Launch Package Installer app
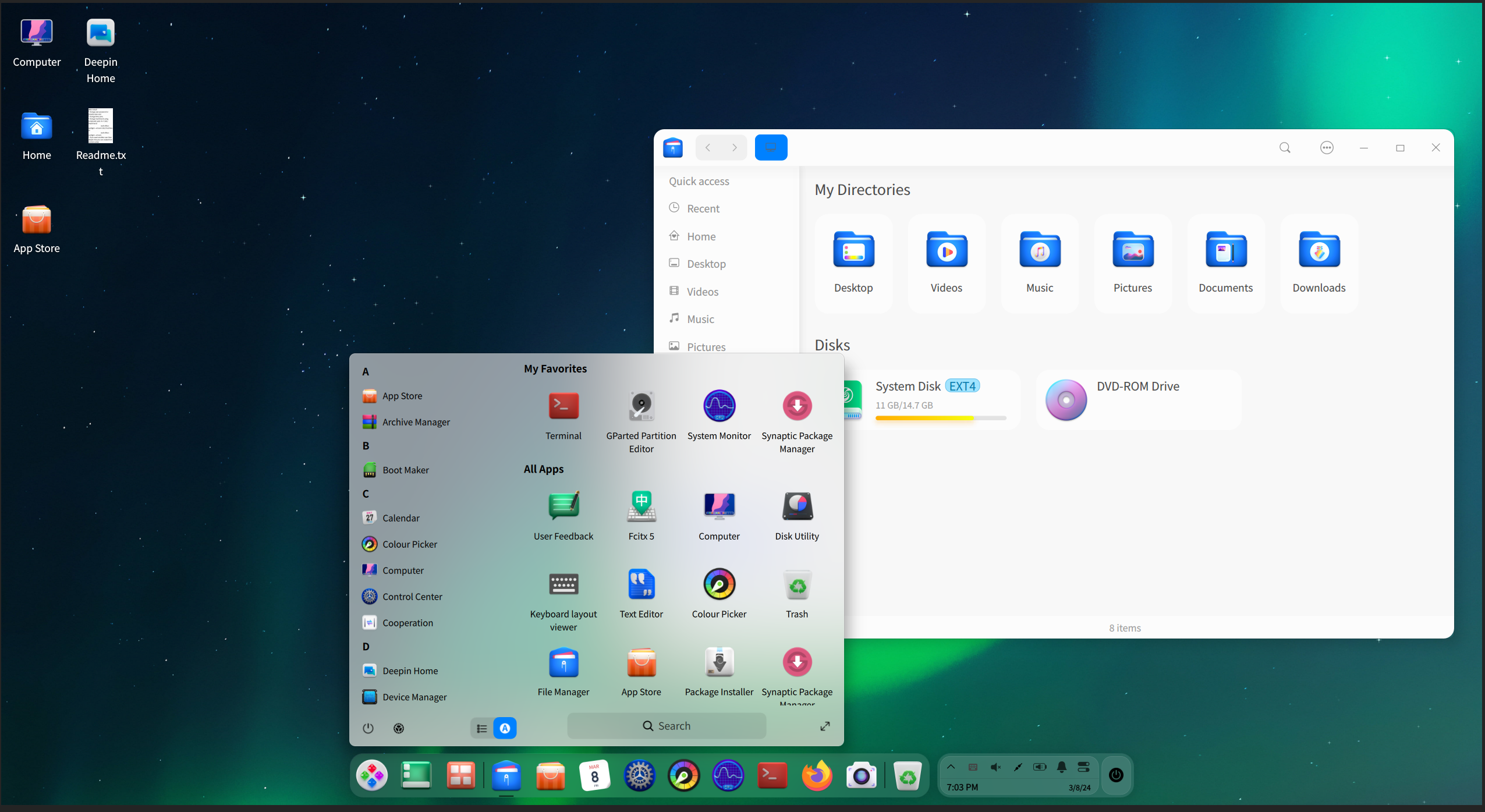1485x812 pixels. click(x=719, y=662)
